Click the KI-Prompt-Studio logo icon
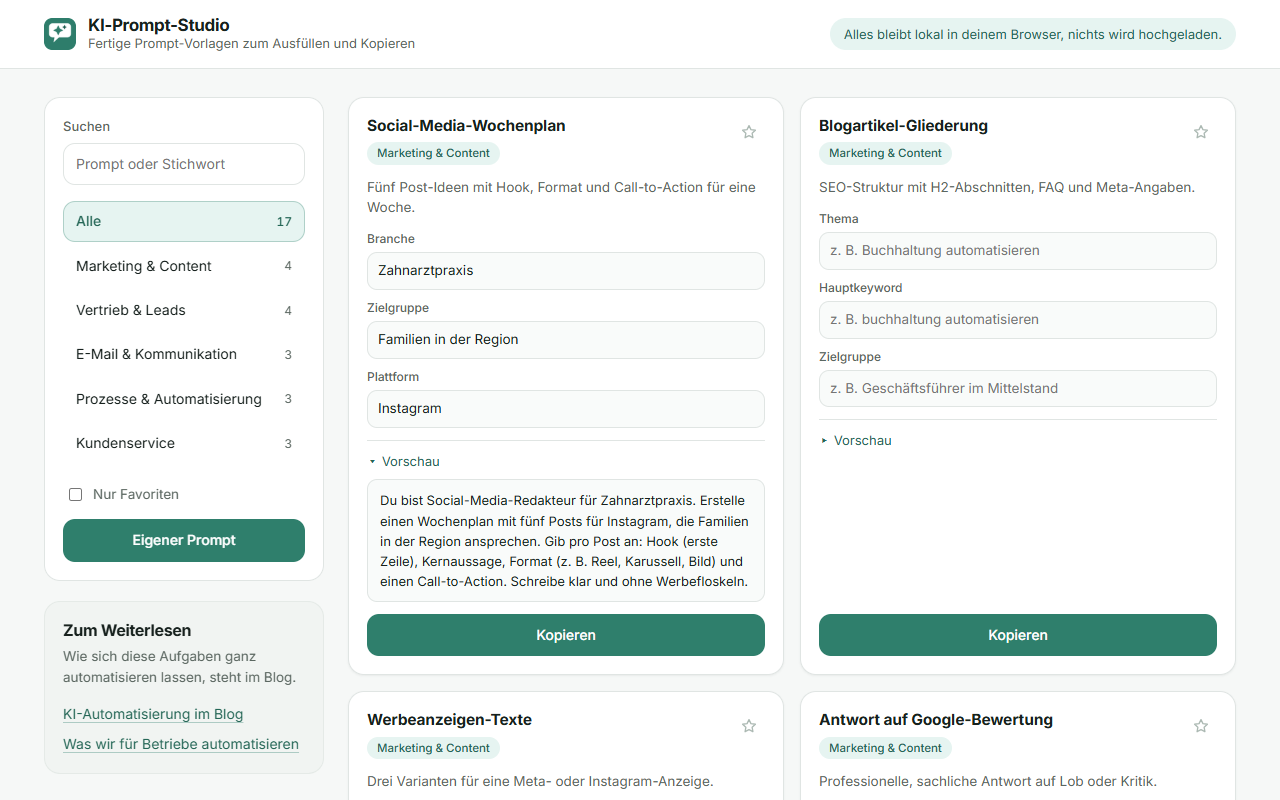 [60, 34]
